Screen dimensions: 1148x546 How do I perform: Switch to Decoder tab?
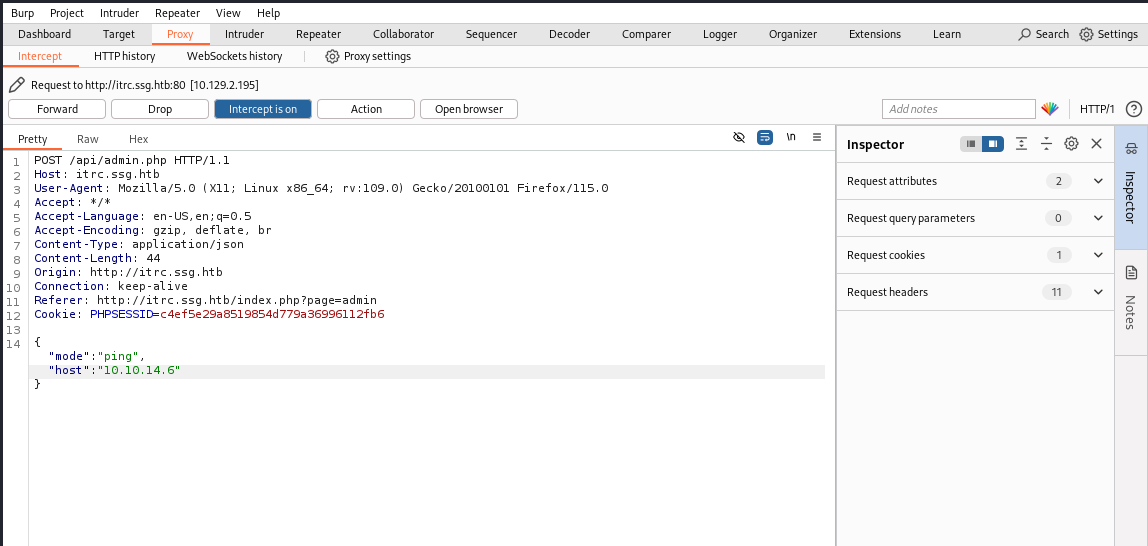[x=570, y=34]
